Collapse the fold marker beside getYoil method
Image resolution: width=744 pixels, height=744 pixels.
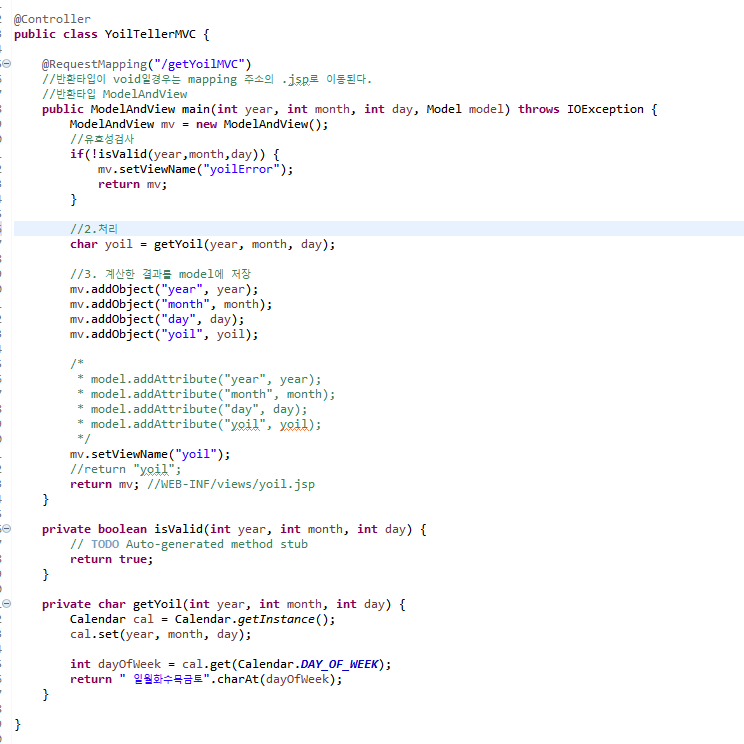7,604
